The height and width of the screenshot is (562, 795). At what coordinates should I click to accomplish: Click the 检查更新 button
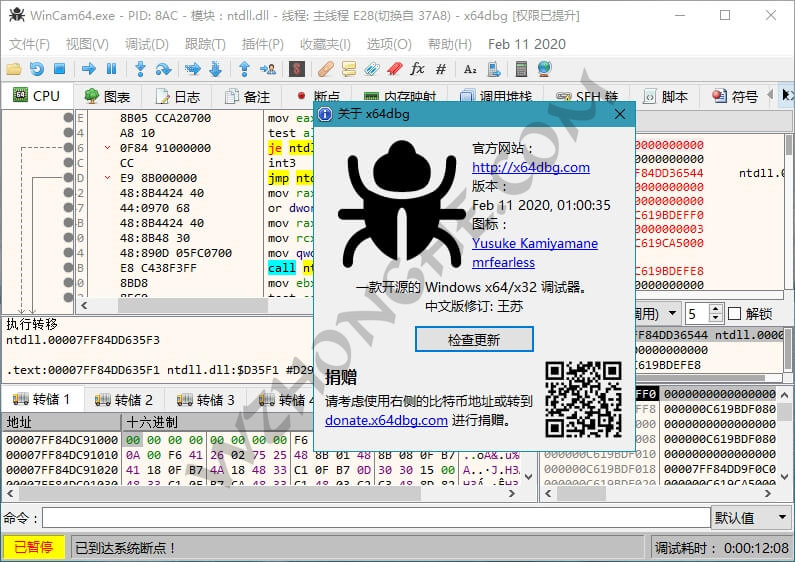click(474, 339)
